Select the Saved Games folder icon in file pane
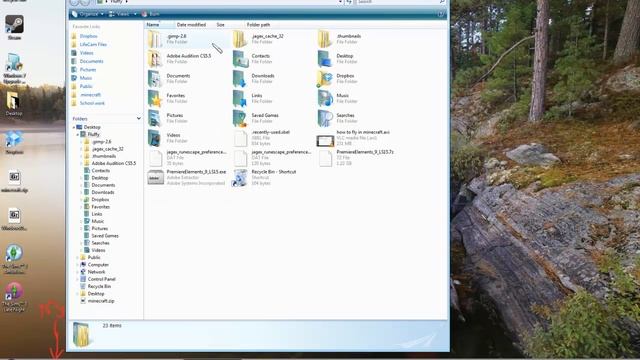This screenshot has height=360, width=640. (x=240, y=118)
